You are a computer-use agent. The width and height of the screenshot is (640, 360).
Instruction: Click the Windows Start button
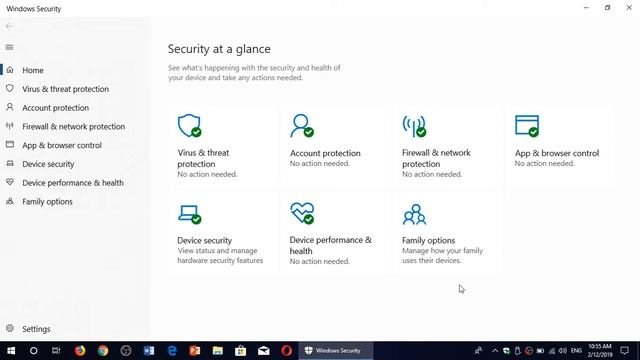click(11, 351)
